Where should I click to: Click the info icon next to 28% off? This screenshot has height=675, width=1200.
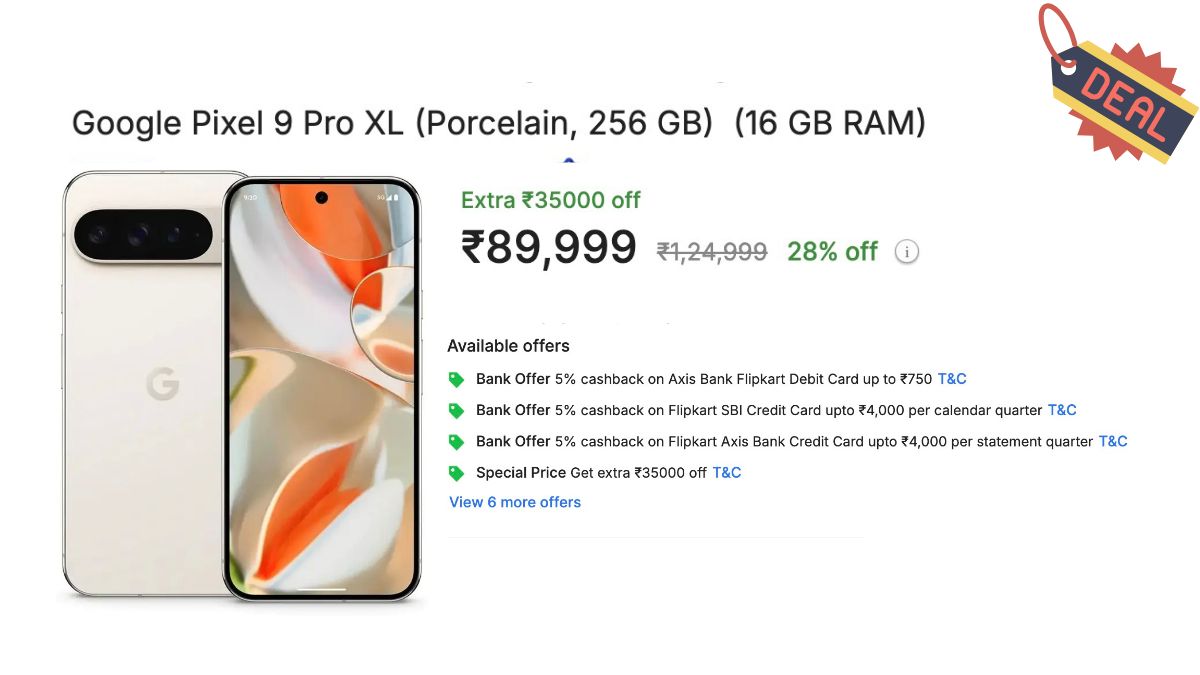906,251
